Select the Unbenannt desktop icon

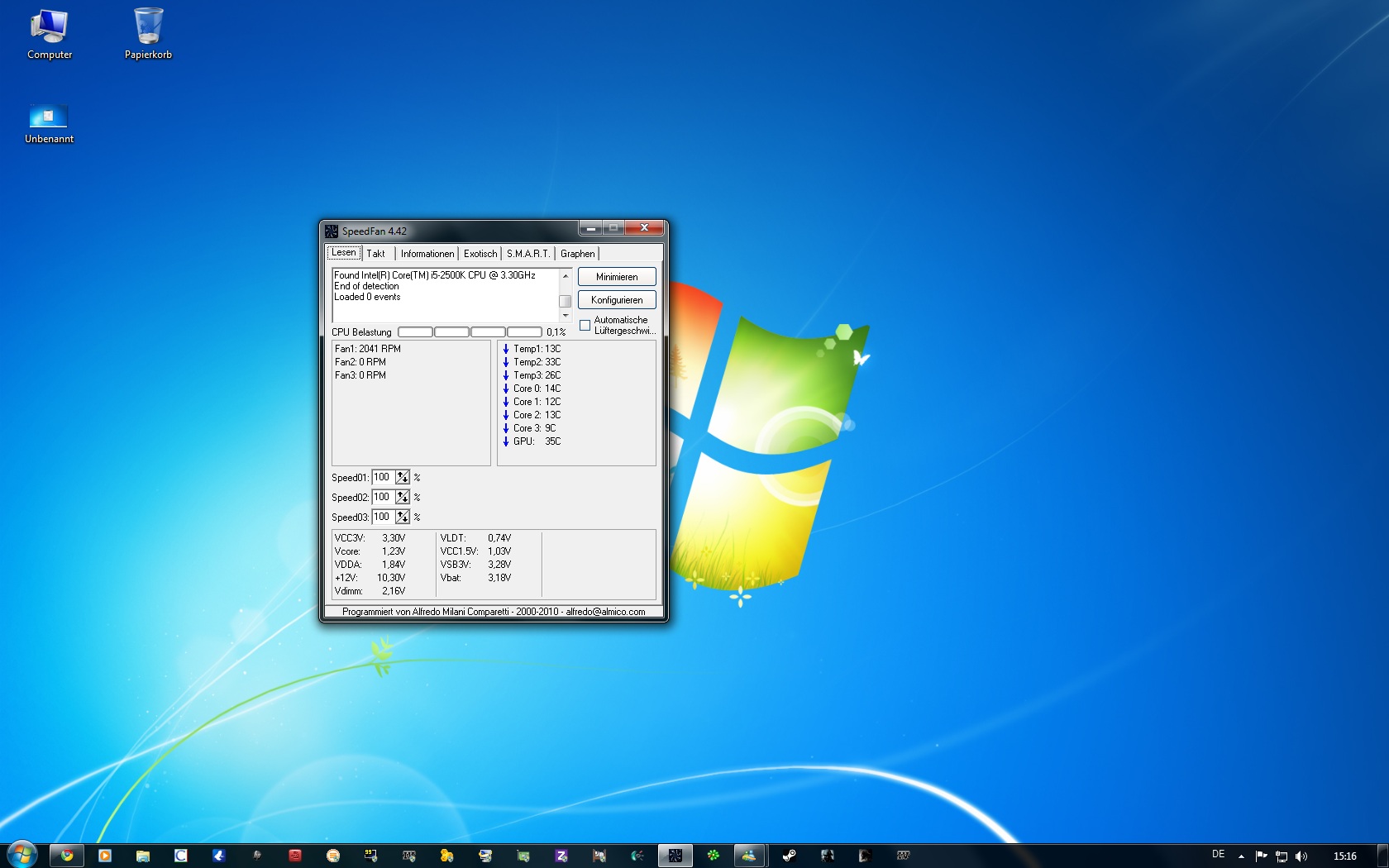(x=49, y=124)
